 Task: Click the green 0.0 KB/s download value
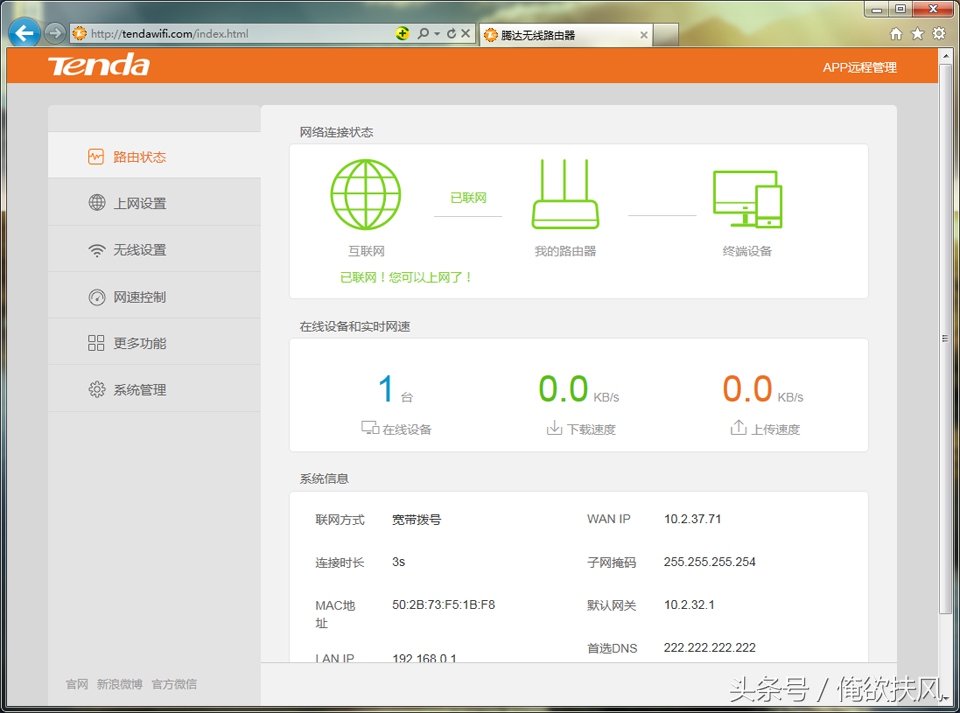[x=579, y=389]
